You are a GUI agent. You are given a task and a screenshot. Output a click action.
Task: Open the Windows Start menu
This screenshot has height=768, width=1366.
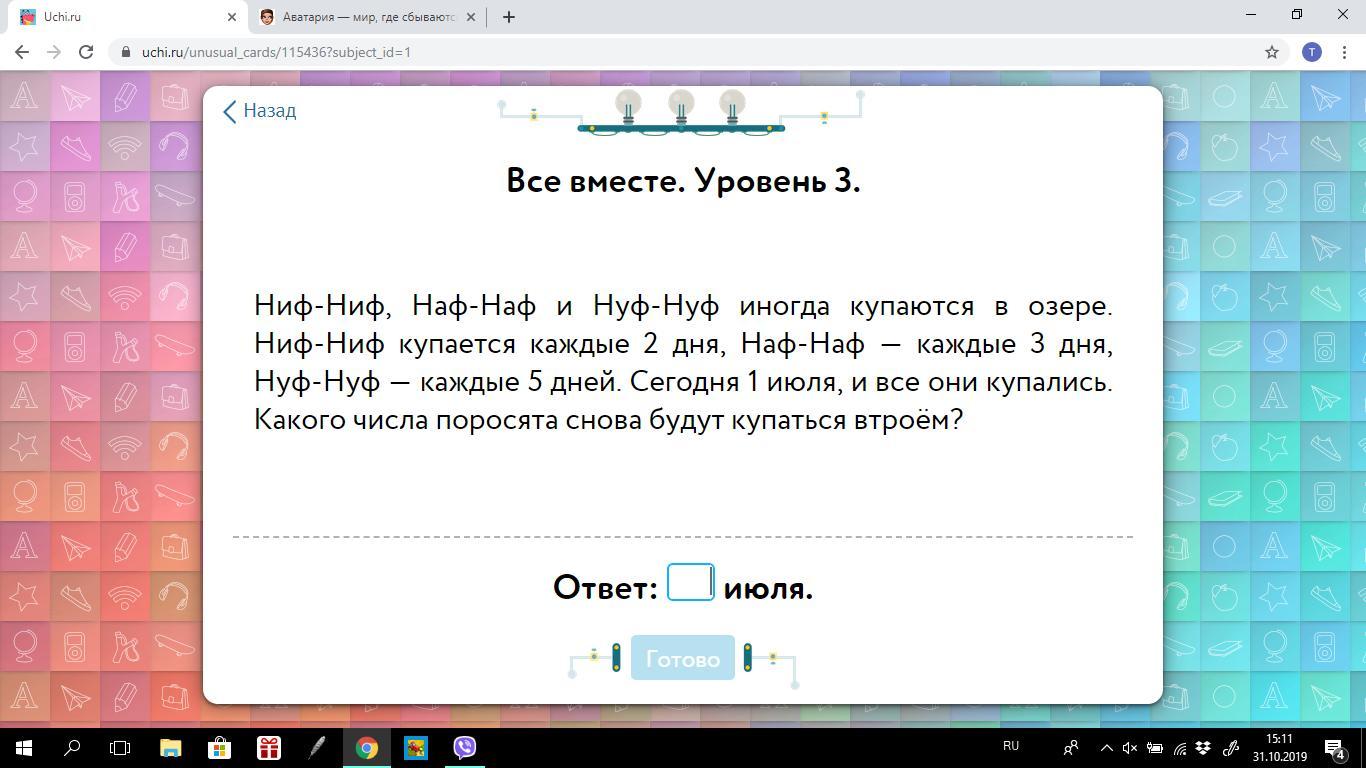point(24,747)
